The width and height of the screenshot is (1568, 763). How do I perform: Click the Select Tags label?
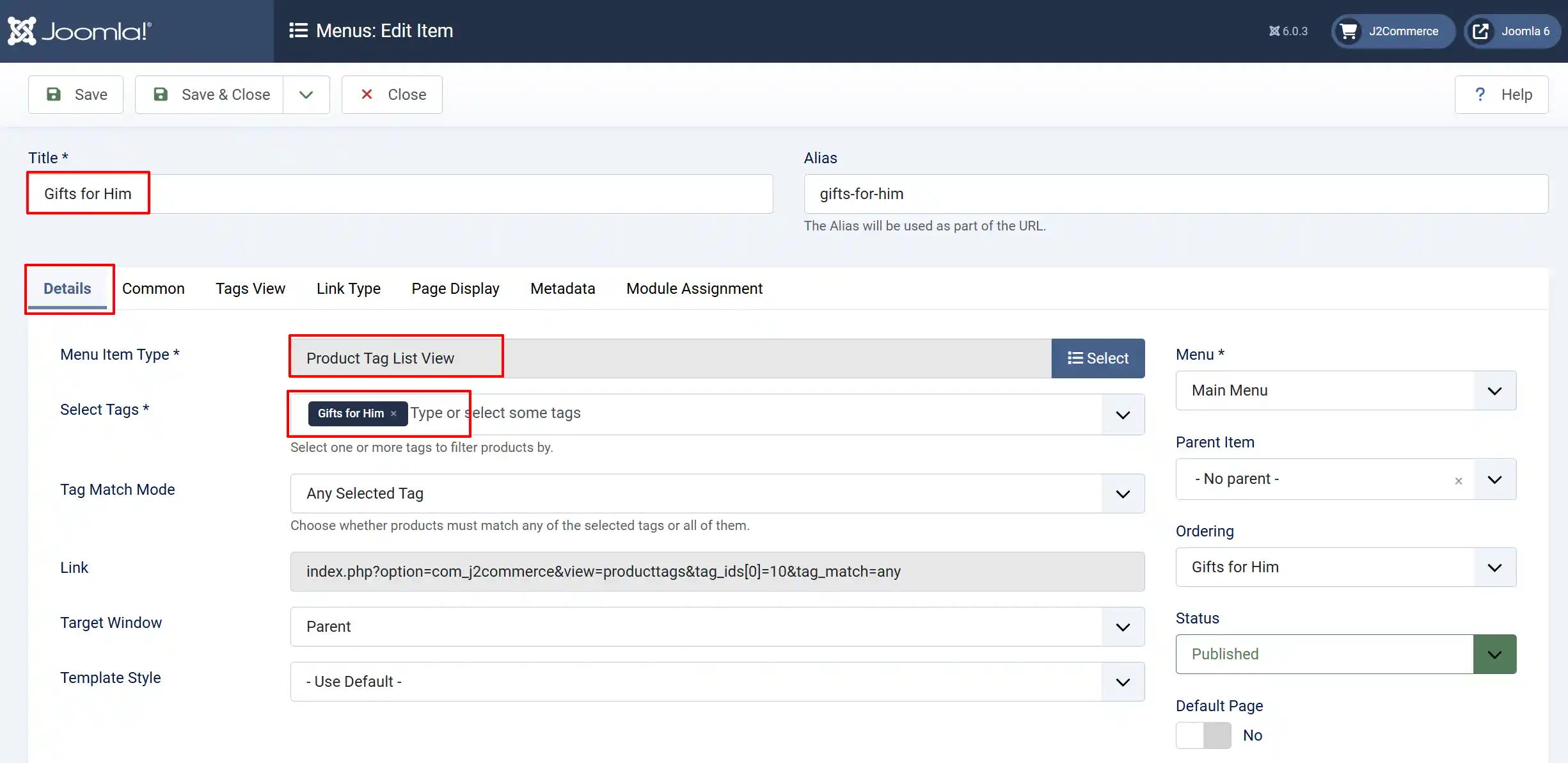tap(104, 410)
